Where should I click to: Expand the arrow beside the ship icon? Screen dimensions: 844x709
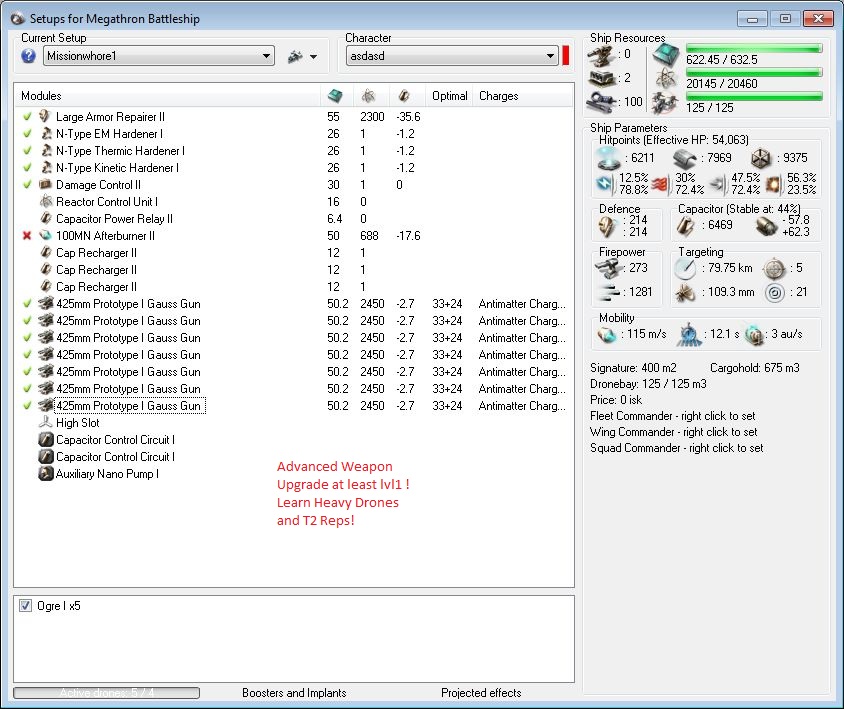click(313, 57)
